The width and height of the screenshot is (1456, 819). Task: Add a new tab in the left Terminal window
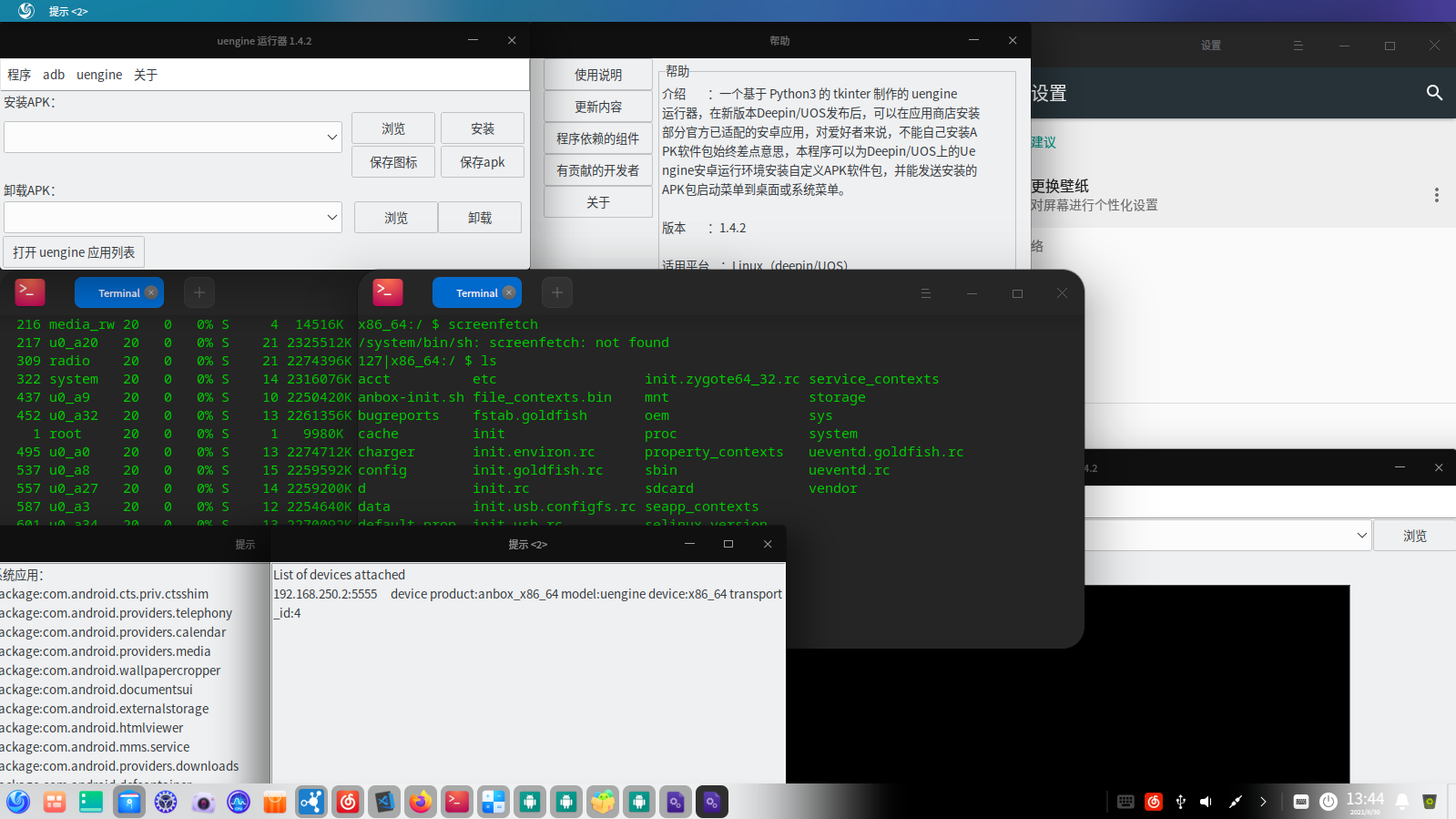199,292
